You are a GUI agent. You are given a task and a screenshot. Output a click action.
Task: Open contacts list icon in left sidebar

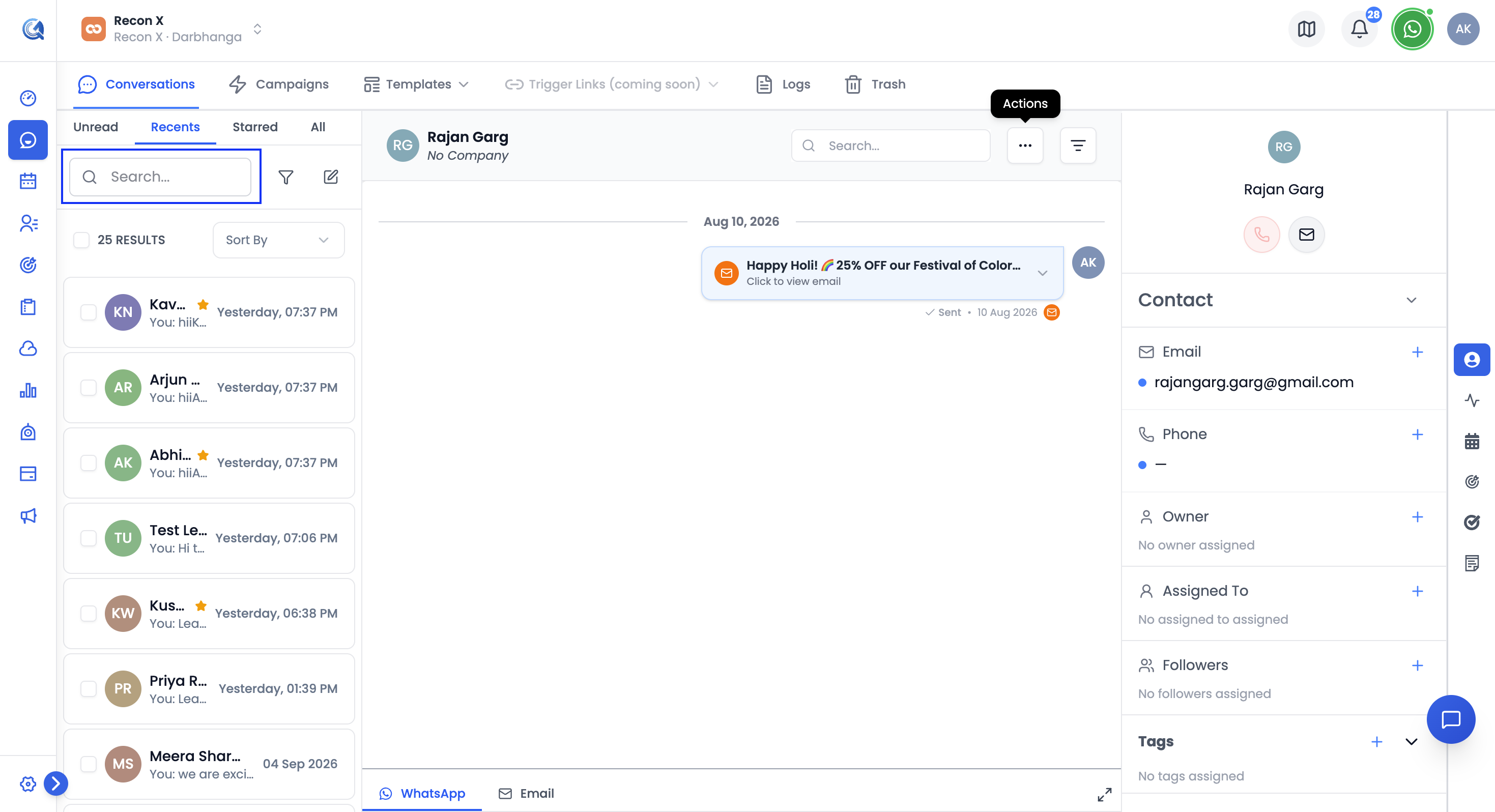point(28,223)
